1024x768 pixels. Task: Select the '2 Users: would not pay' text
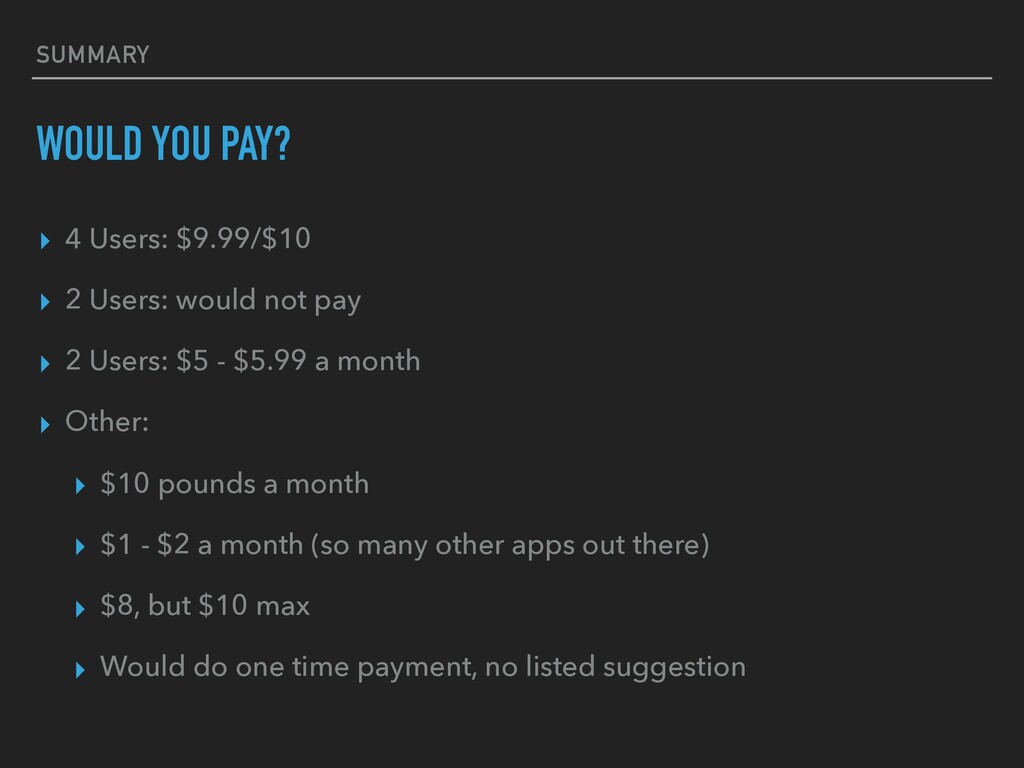[x=213, y=300]
